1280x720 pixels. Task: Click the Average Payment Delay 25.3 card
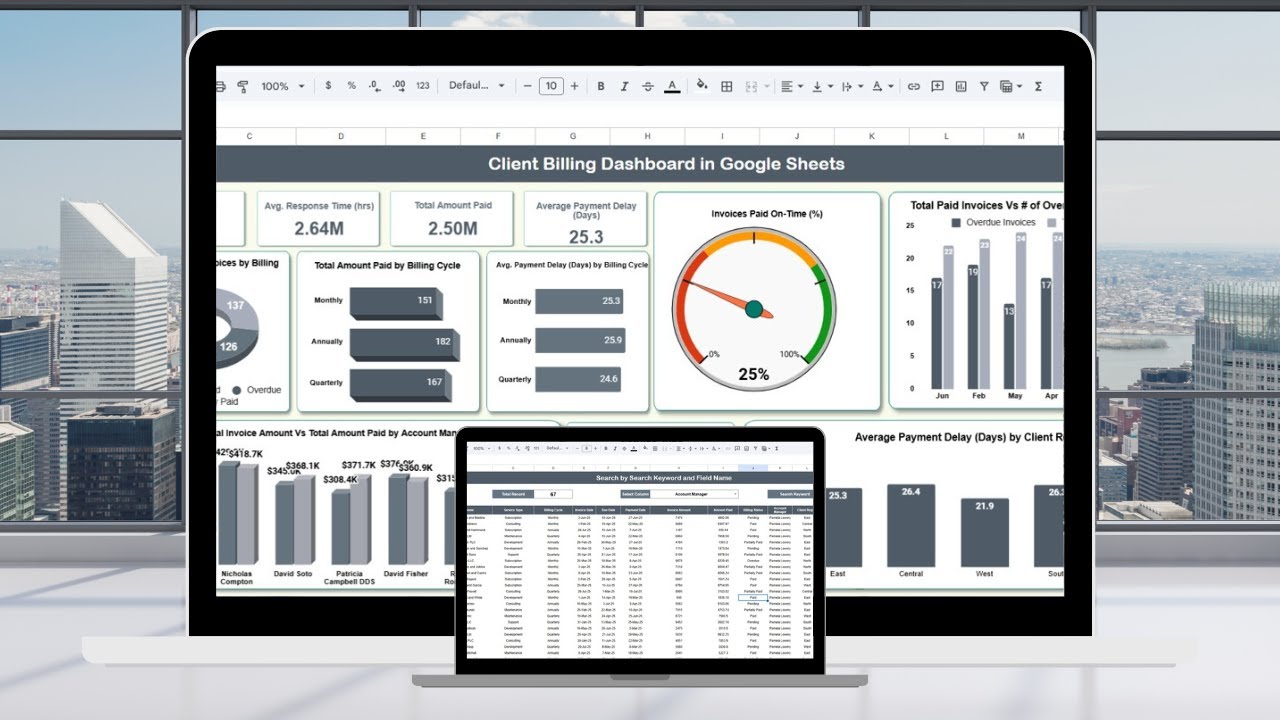[586, 219]
